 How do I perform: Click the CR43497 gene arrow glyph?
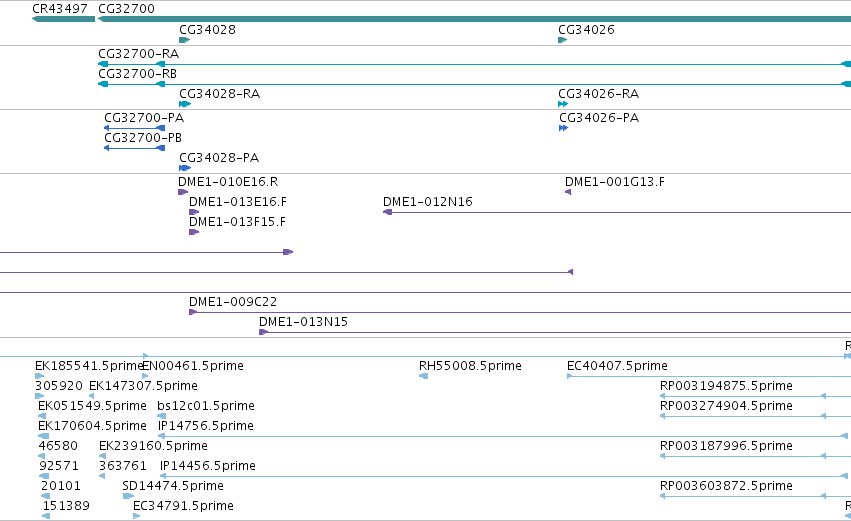point(63,19)
